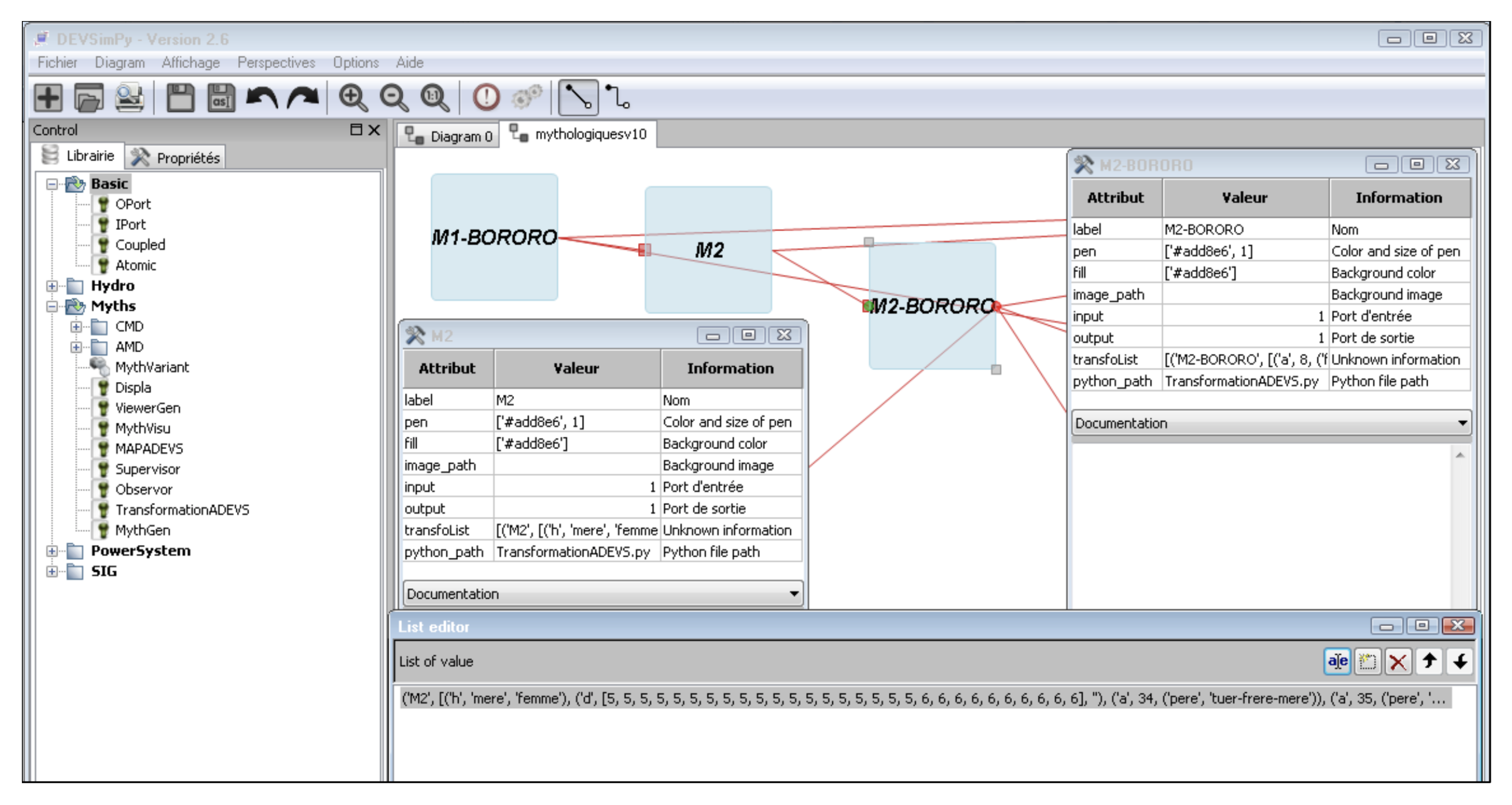The width and height of the screenshot is (1512, 805).
Task: Click the Undo arrow icon
Action: click(262, 97)
